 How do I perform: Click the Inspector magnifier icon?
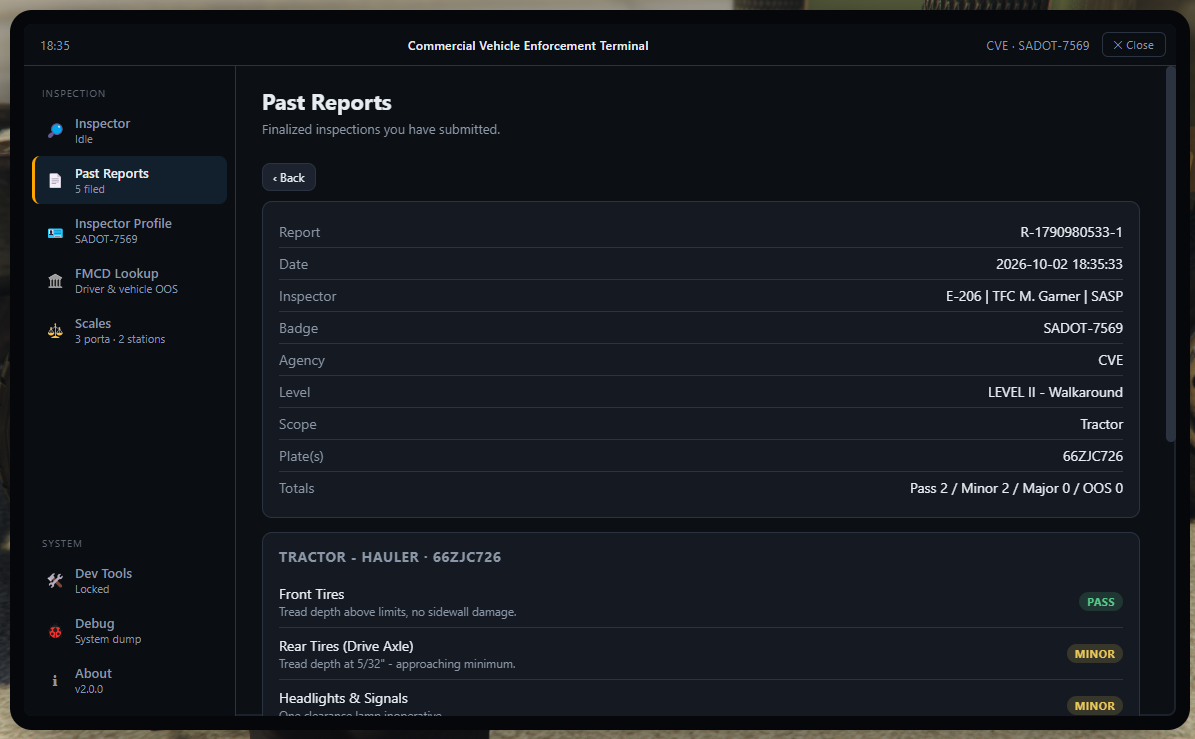(x=55, y=130)
